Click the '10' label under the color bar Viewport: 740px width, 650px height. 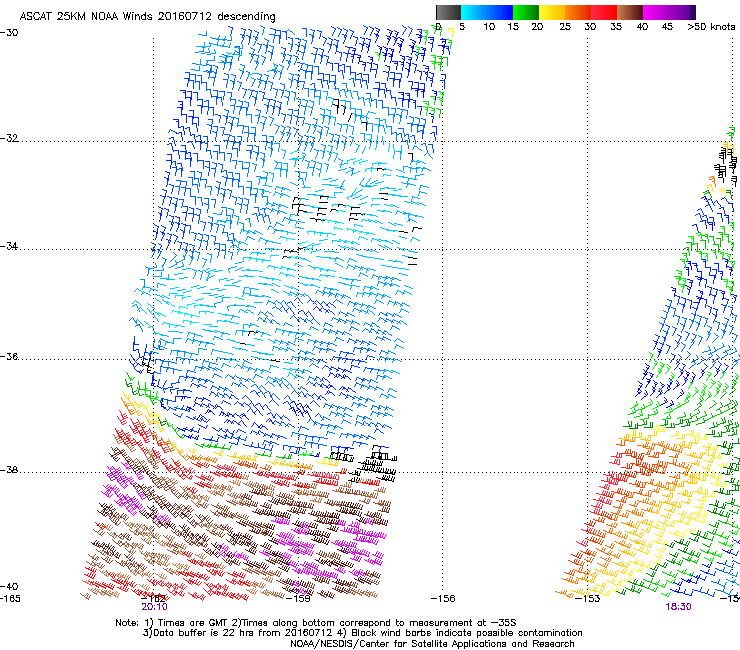pos(489,26)
